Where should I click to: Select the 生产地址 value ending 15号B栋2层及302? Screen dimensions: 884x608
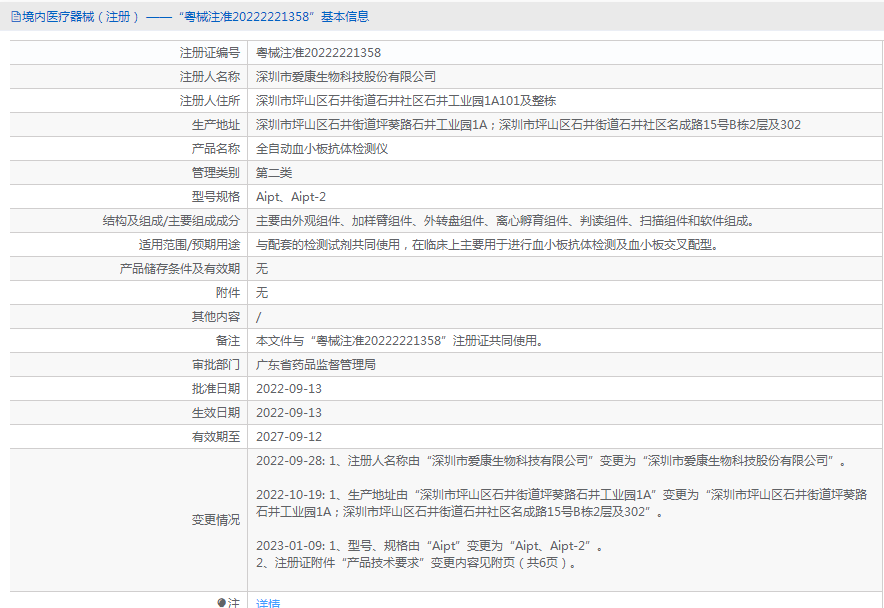pos(528,125)
